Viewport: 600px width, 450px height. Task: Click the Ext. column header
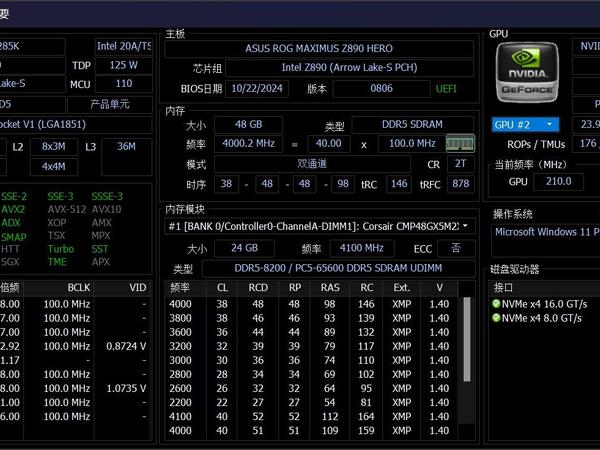pyautogui.click(x=401, y=288)
